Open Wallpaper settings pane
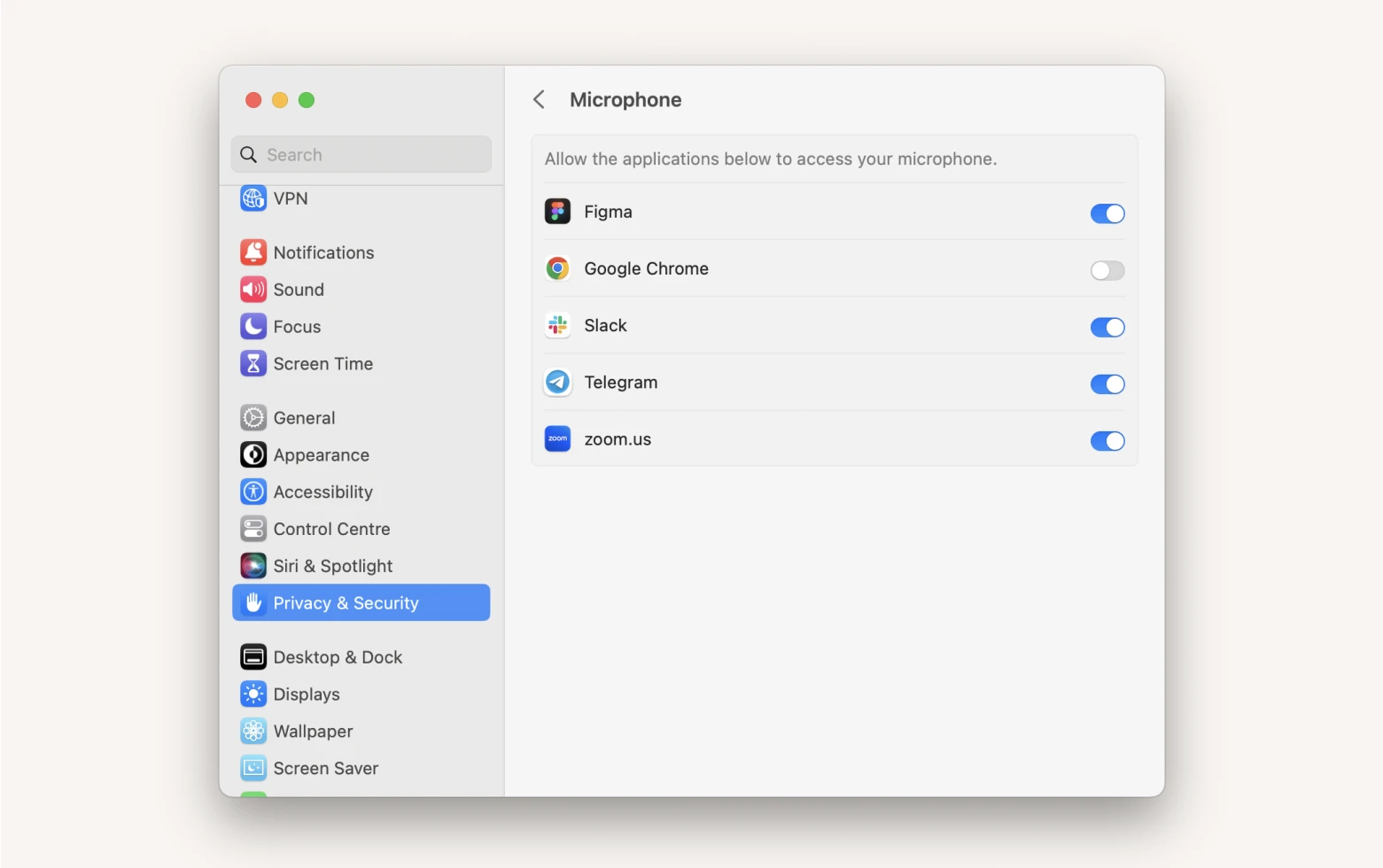1383x868 pixels. coord(361,732)
